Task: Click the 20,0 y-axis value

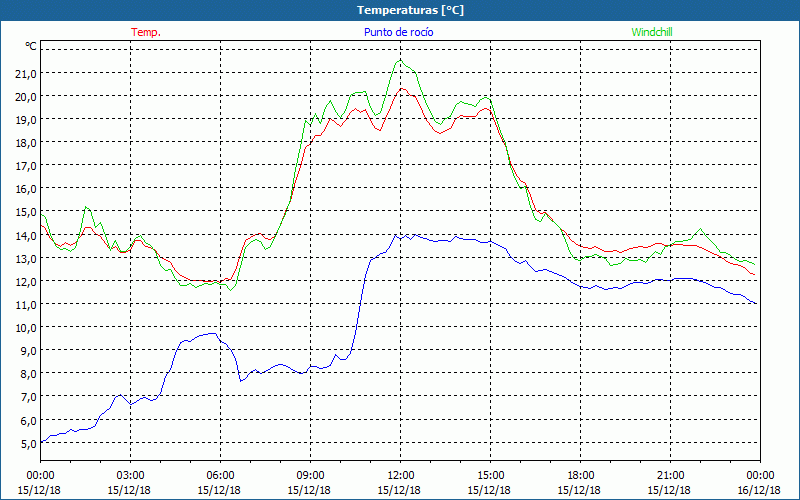Action: [26, 96]
